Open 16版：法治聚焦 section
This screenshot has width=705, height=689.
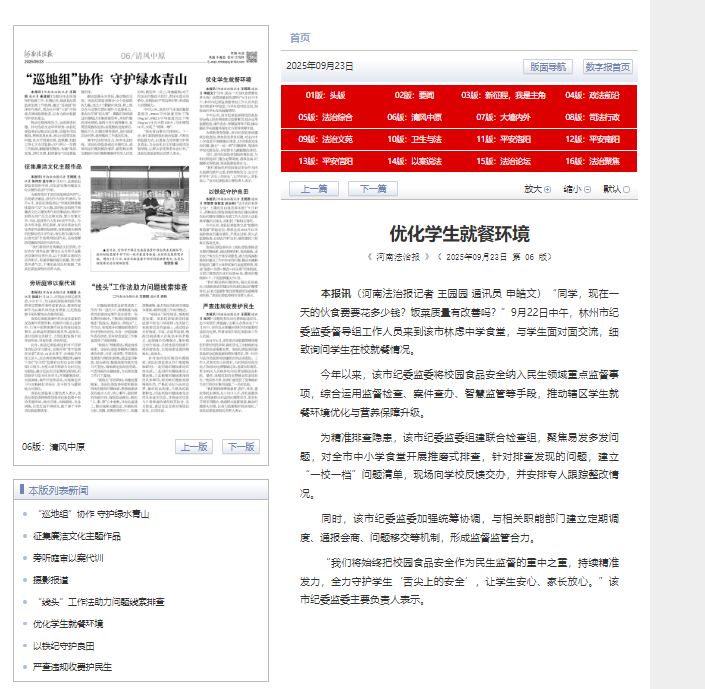(x=592, y=160)
